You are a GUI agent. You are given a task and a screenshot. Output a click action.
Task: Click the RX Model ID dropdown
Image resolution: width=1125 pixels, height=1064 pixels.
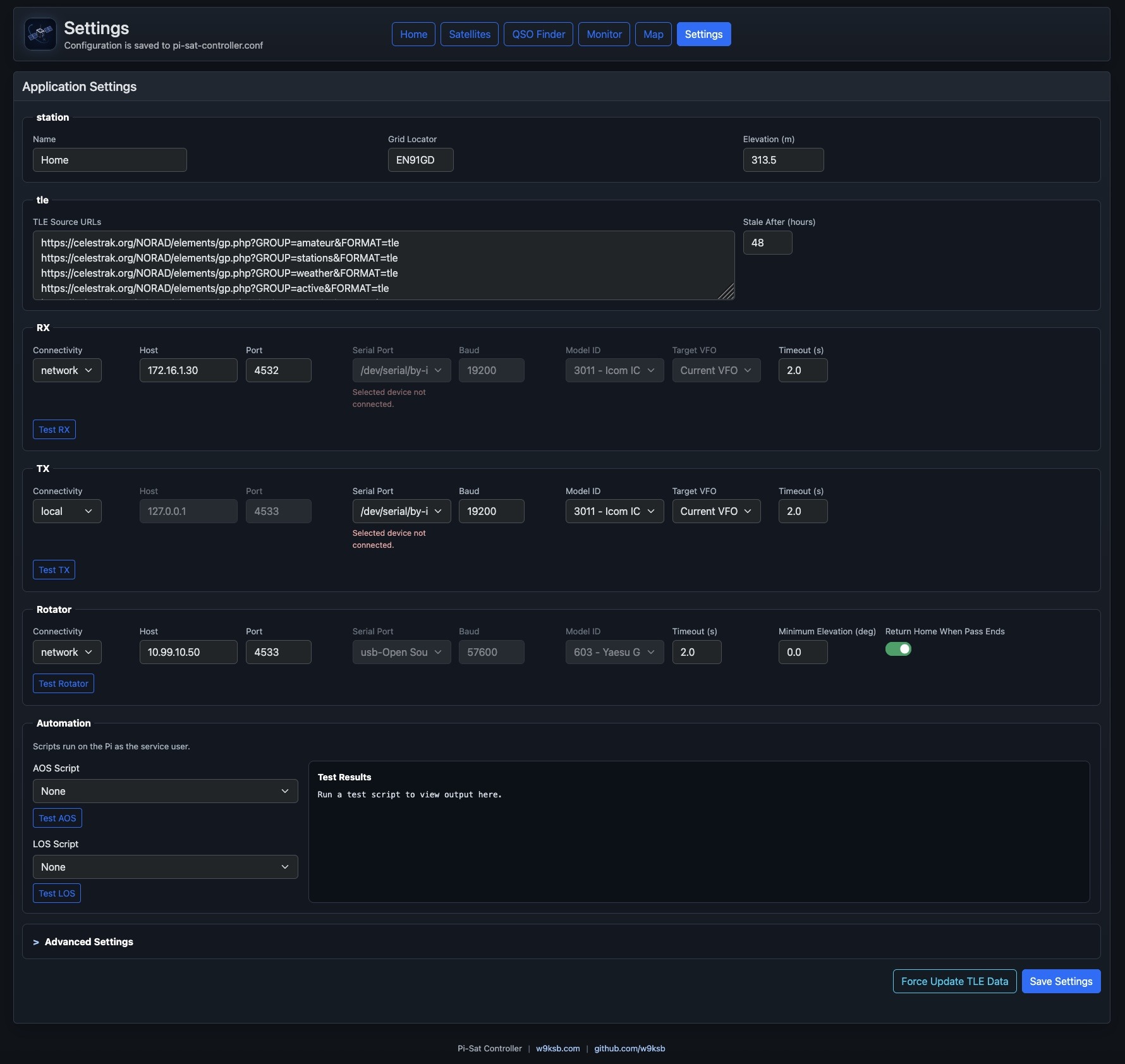coord(614,370)
